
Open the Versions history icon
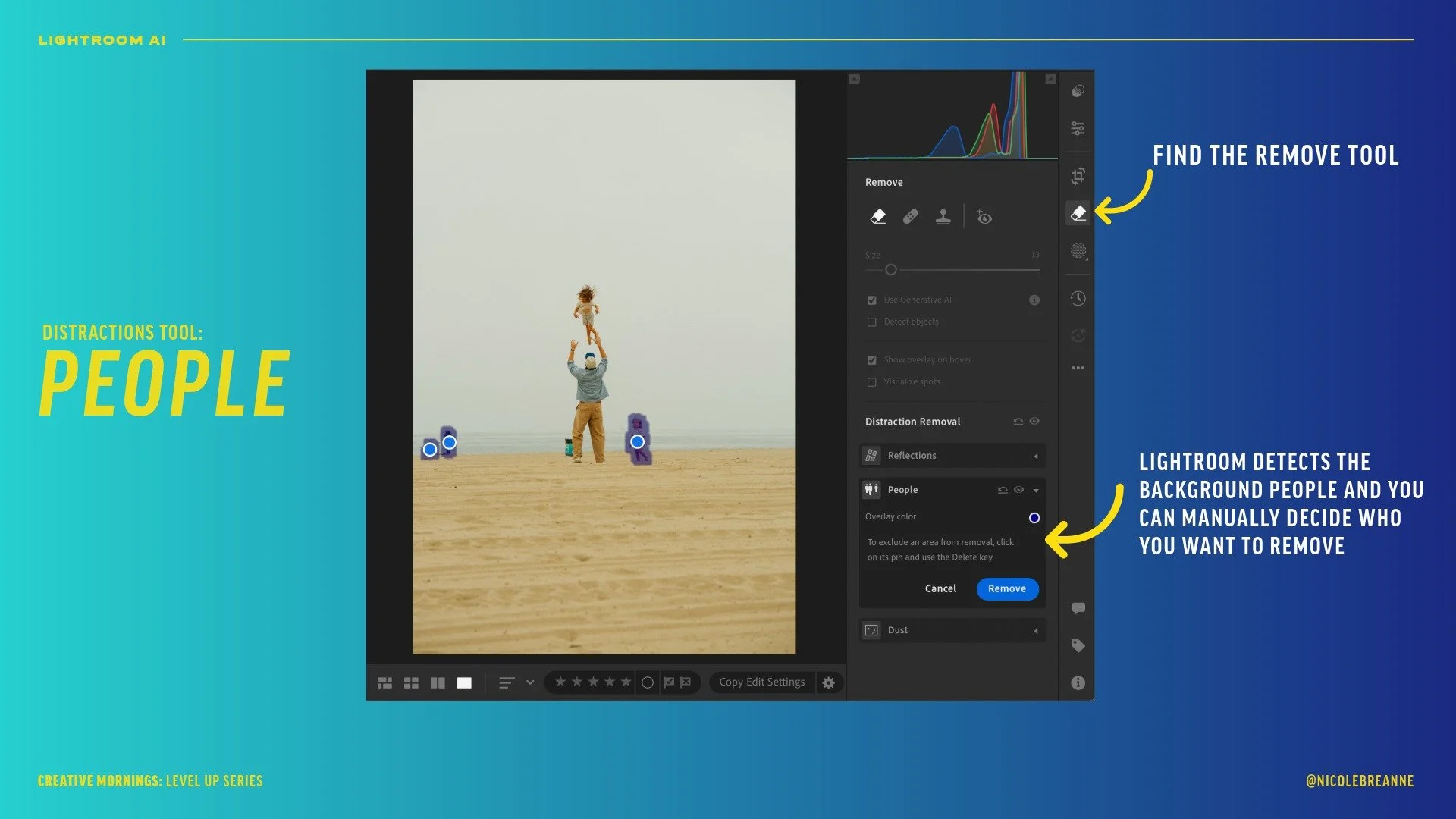[x=1078, y=298]
